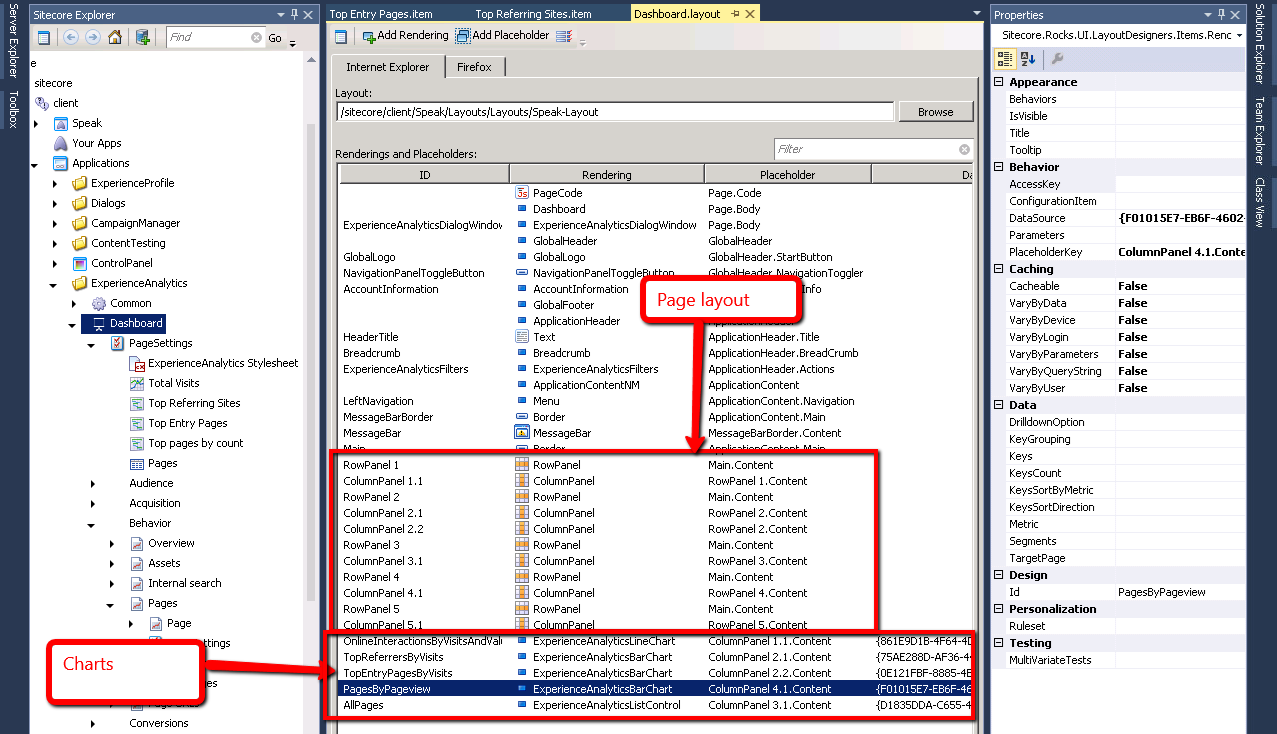Go to Home in Sitecore Explorer
The image size is (1277, 734).
(115, 37)
